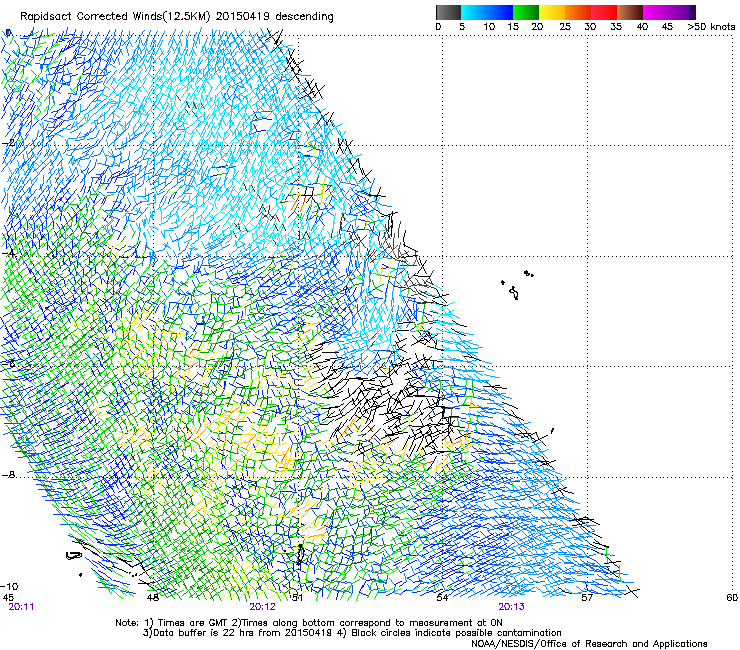This screenshot has width=740, height=650.
Task: Click the '20:12' time label
Action: [x=262, y=607]
